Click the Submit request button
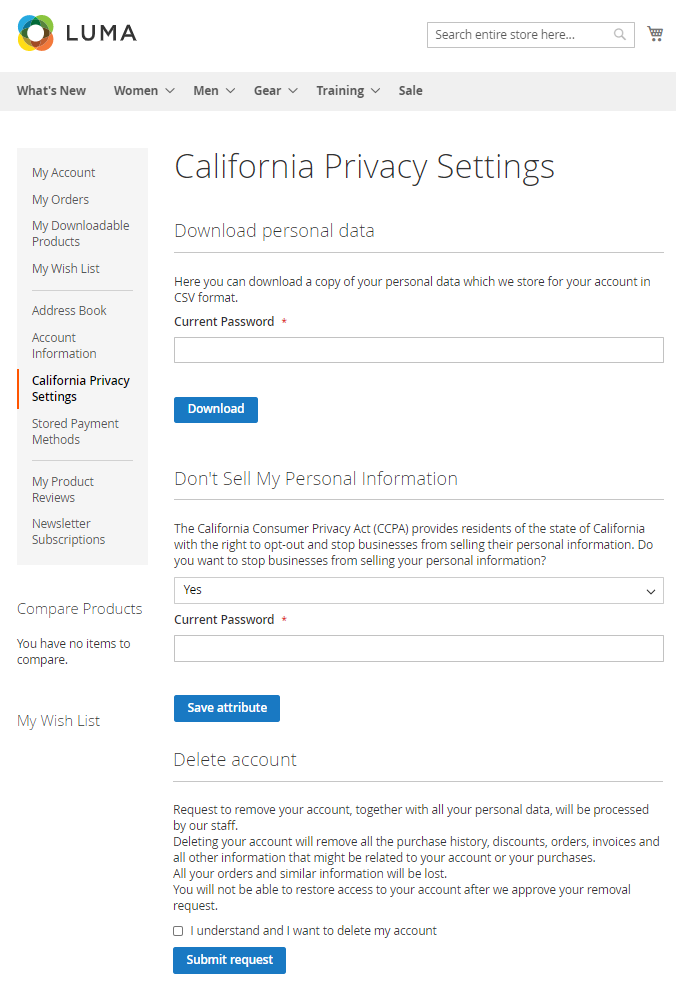The width and height of the screenshot is (685, 1000). (229, 960)
